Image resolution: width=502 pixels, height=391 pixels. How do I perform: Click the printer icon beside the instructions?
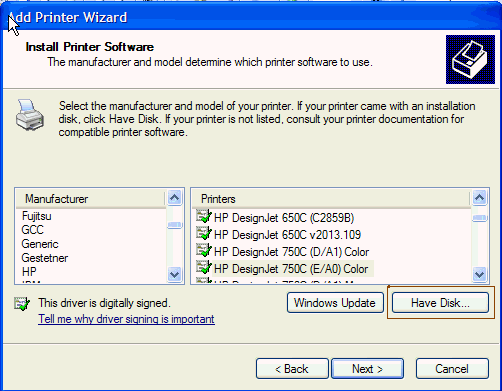(30, 115)
